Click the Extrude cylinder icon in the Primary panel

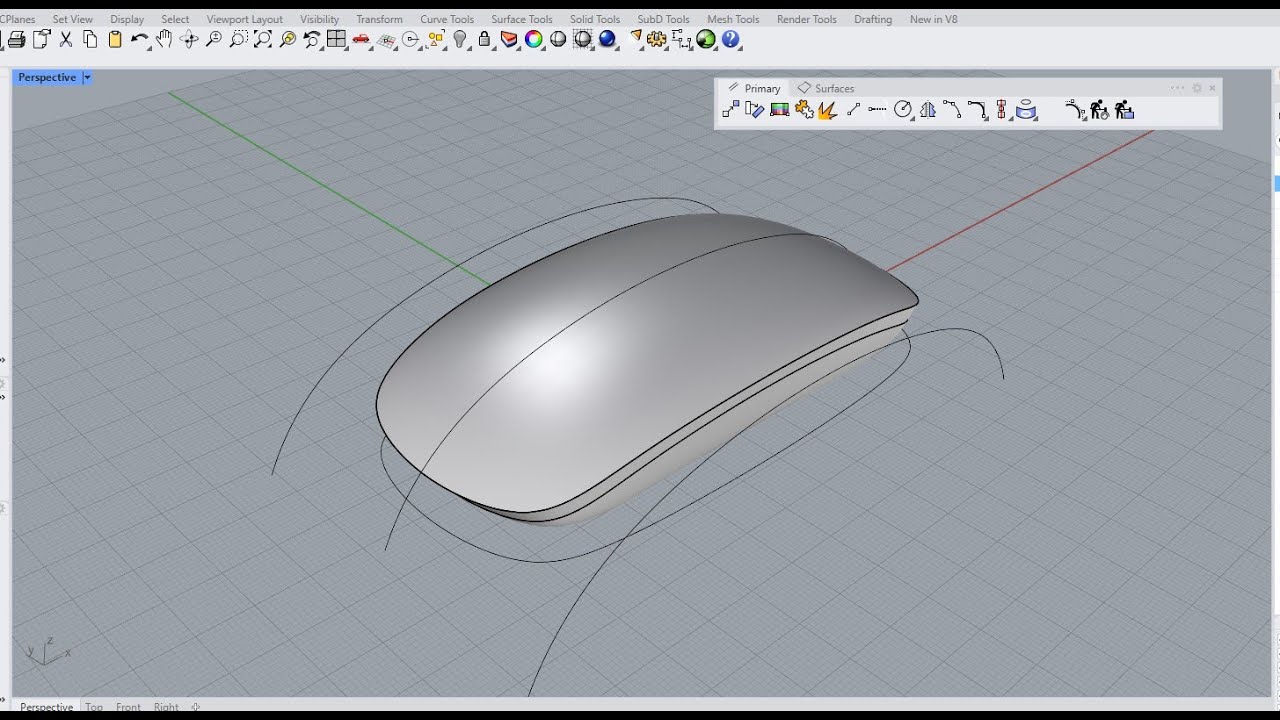coord(1026,110)
